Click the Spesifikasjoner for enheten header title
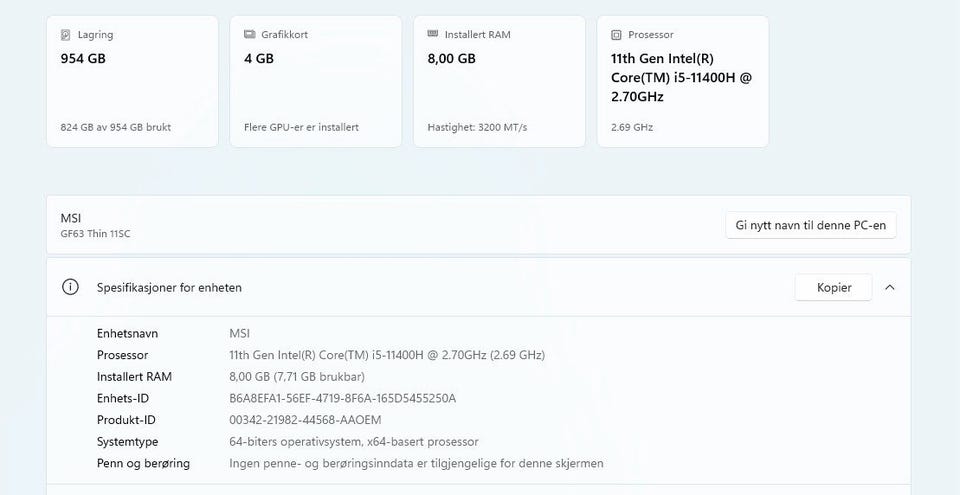The width and height of the screenshot is (960, 495). [169, 287]
